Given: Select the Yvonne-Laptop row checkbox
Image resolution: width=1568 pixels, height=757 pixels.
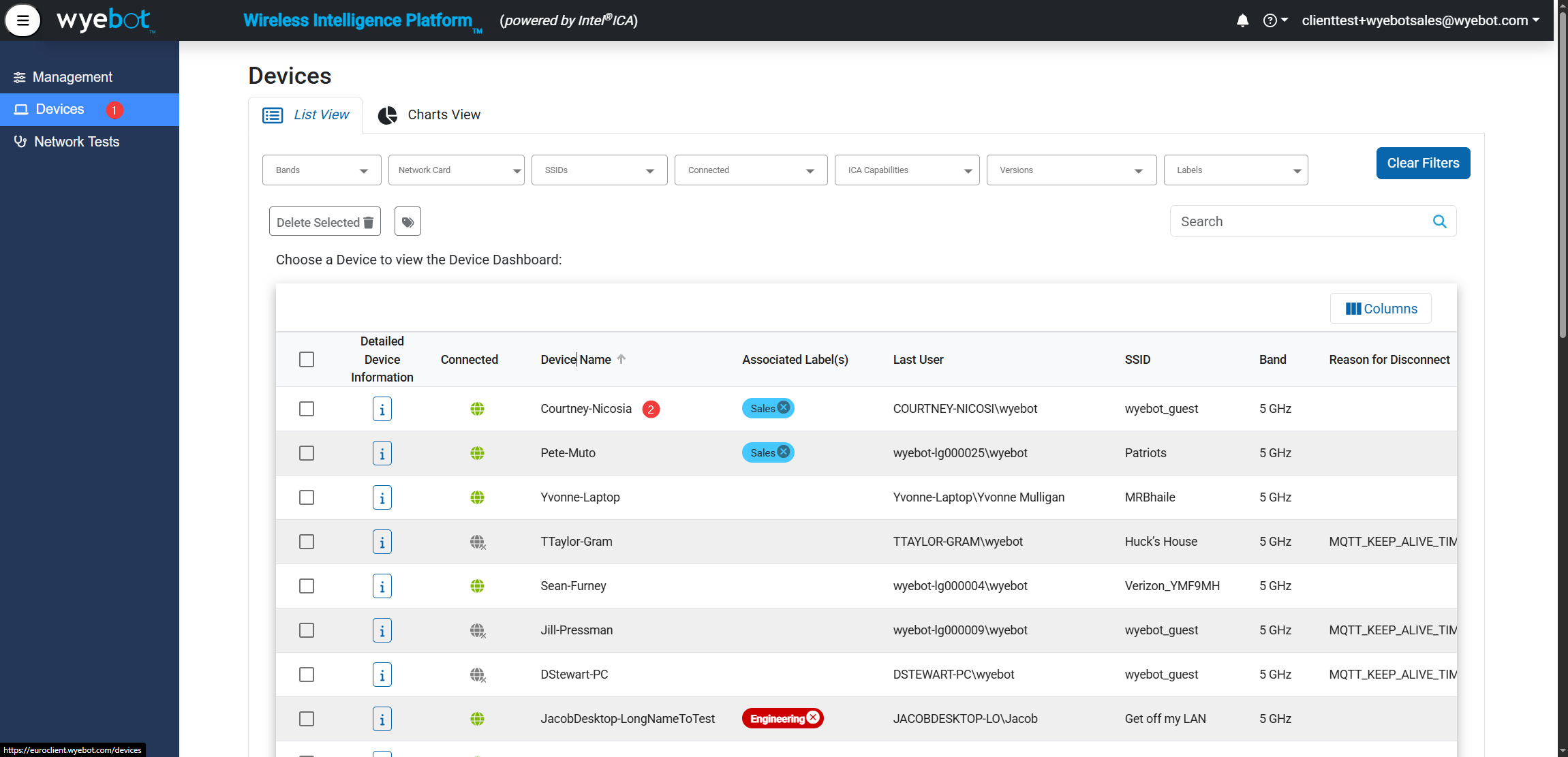Looking at the screenshot, I should coord(307,497).
